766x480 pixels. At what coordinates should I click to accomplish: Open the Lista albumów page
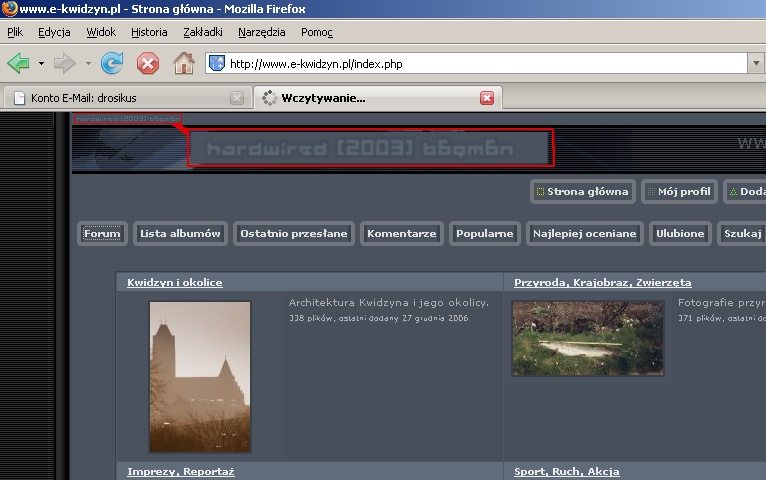[180, 234]
